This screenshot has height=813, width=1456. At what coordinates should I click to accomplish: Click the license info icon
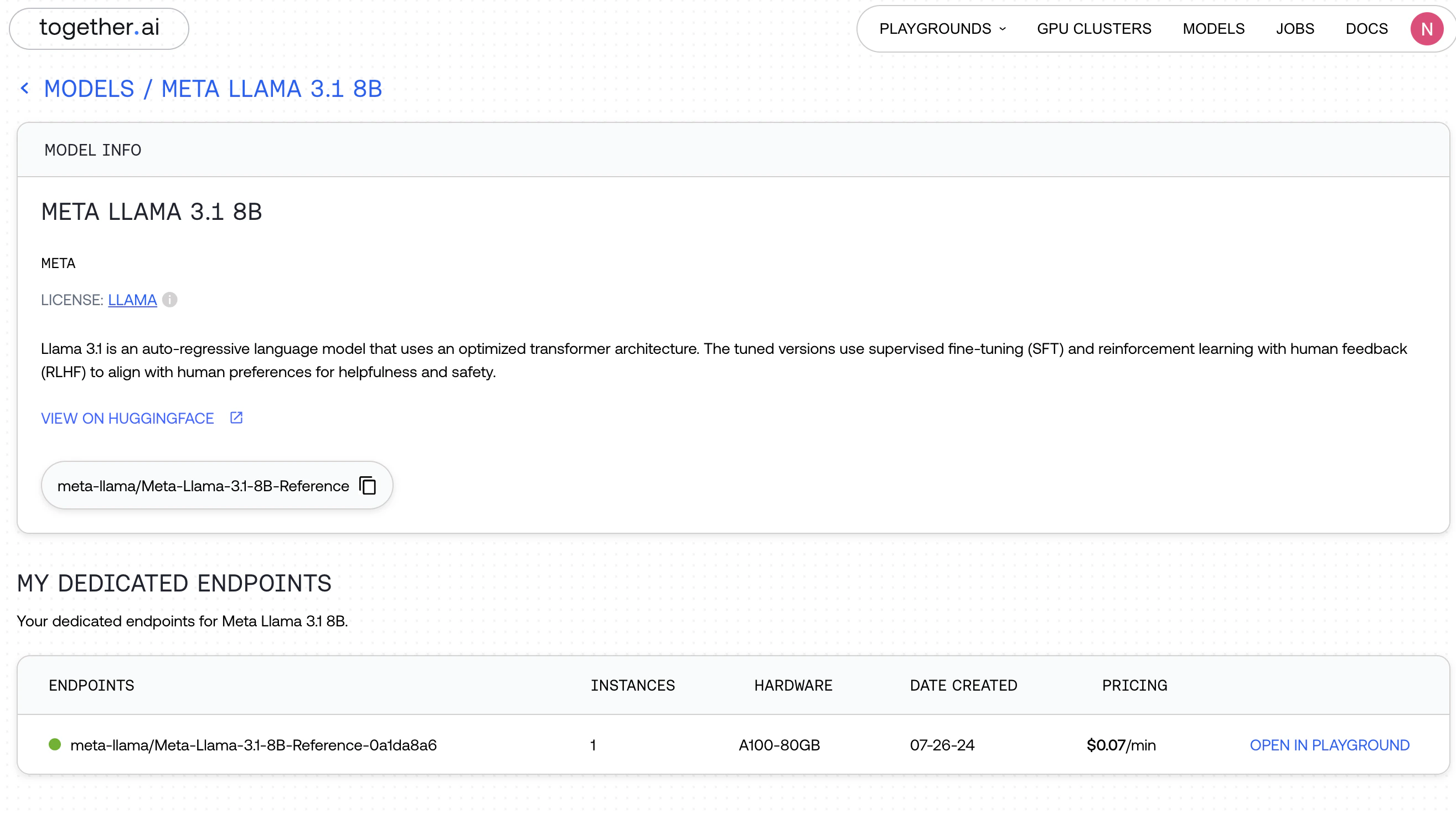(x=169, y=300)
